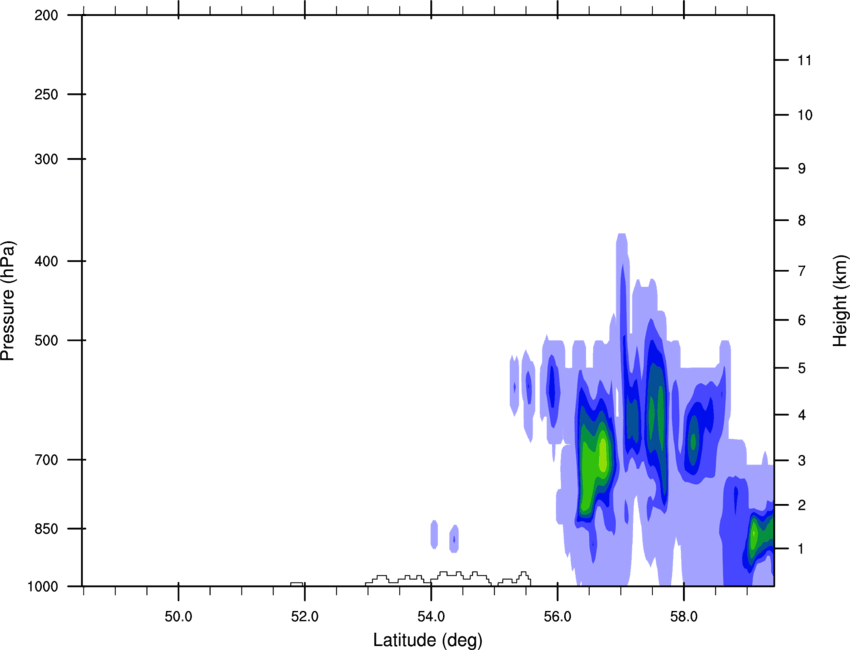Click the 300 pressure tick label

pos(46,159)
